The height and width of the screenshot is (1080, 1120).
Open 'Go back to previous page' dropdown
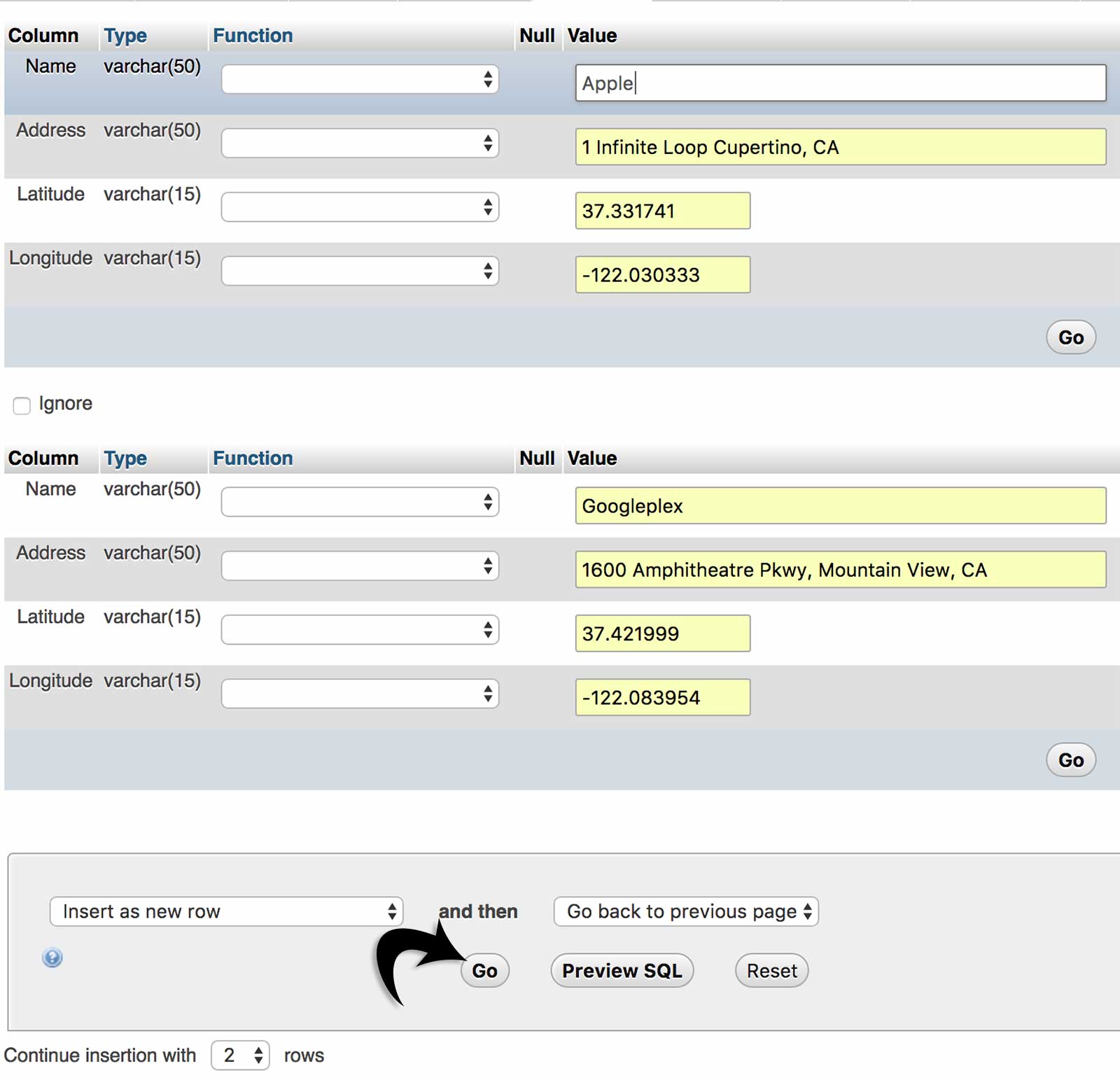point(686,911)
